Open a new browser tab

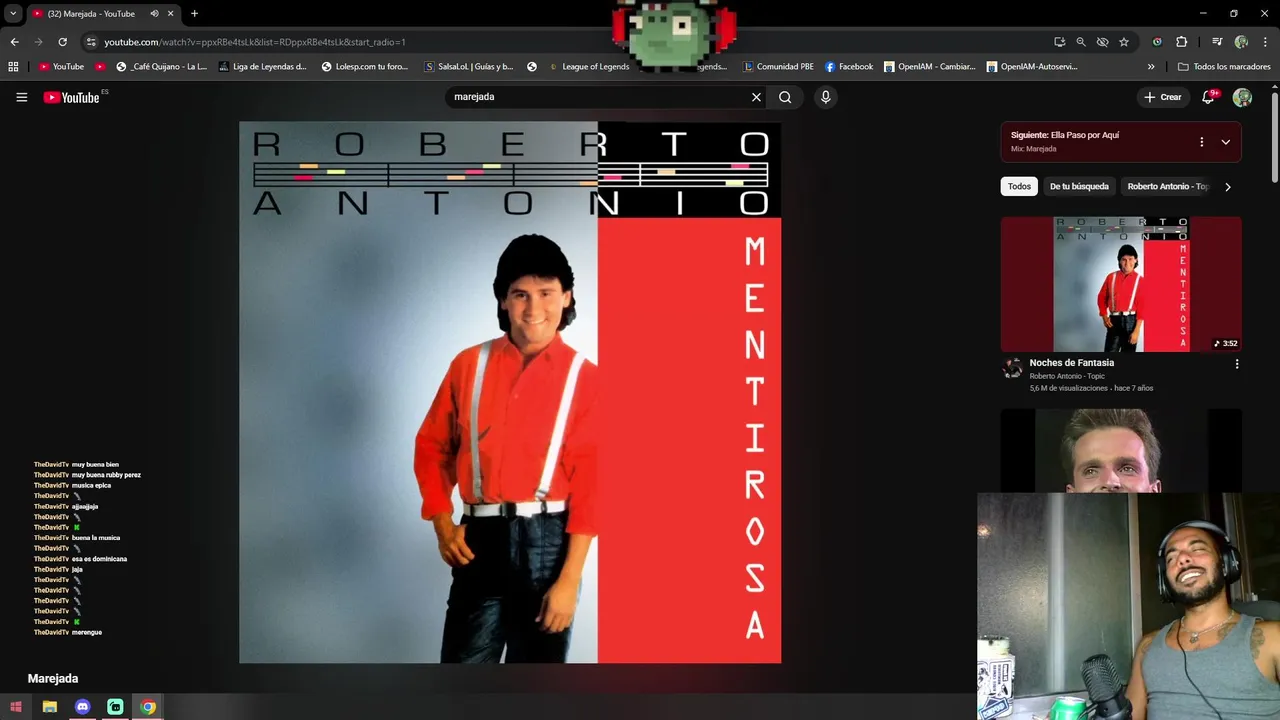point(194,13)
